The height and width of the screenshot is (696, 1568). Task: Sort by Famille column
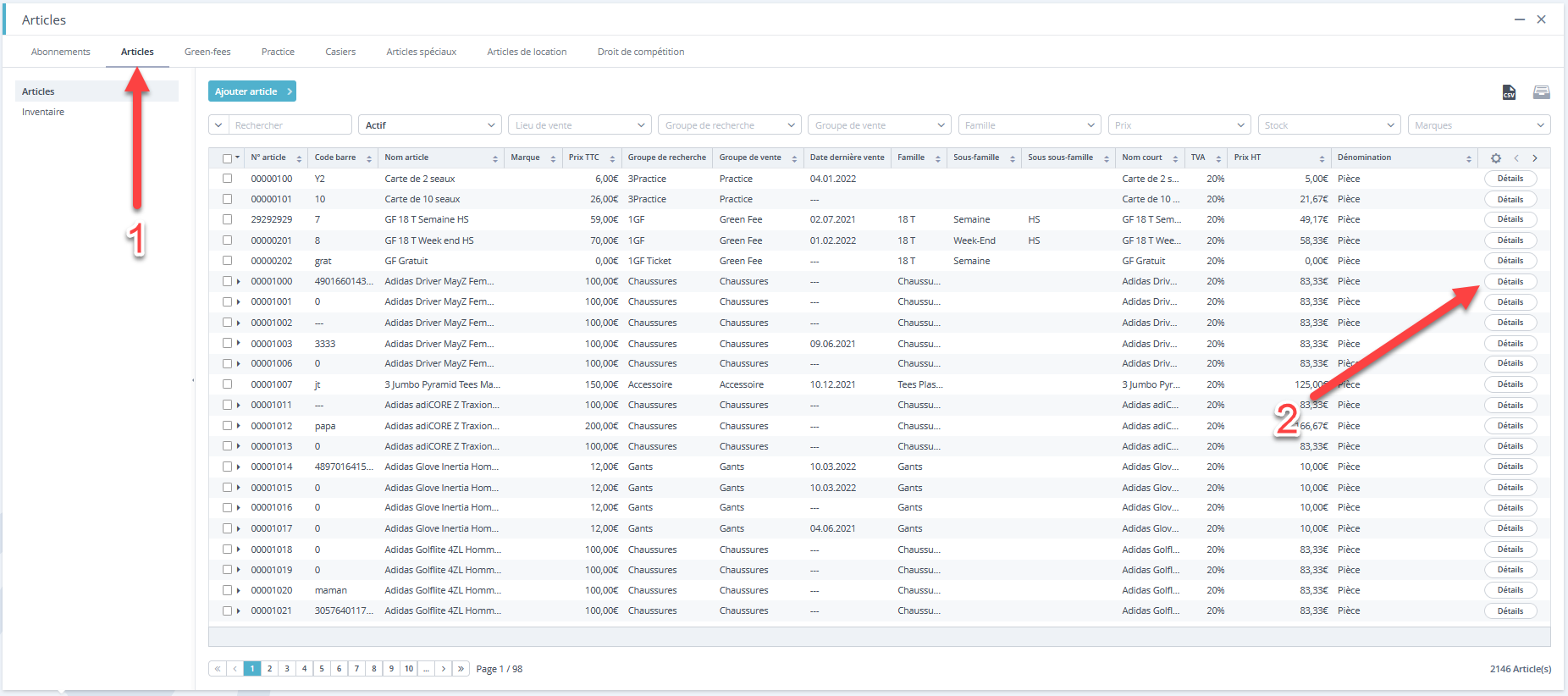938,158
